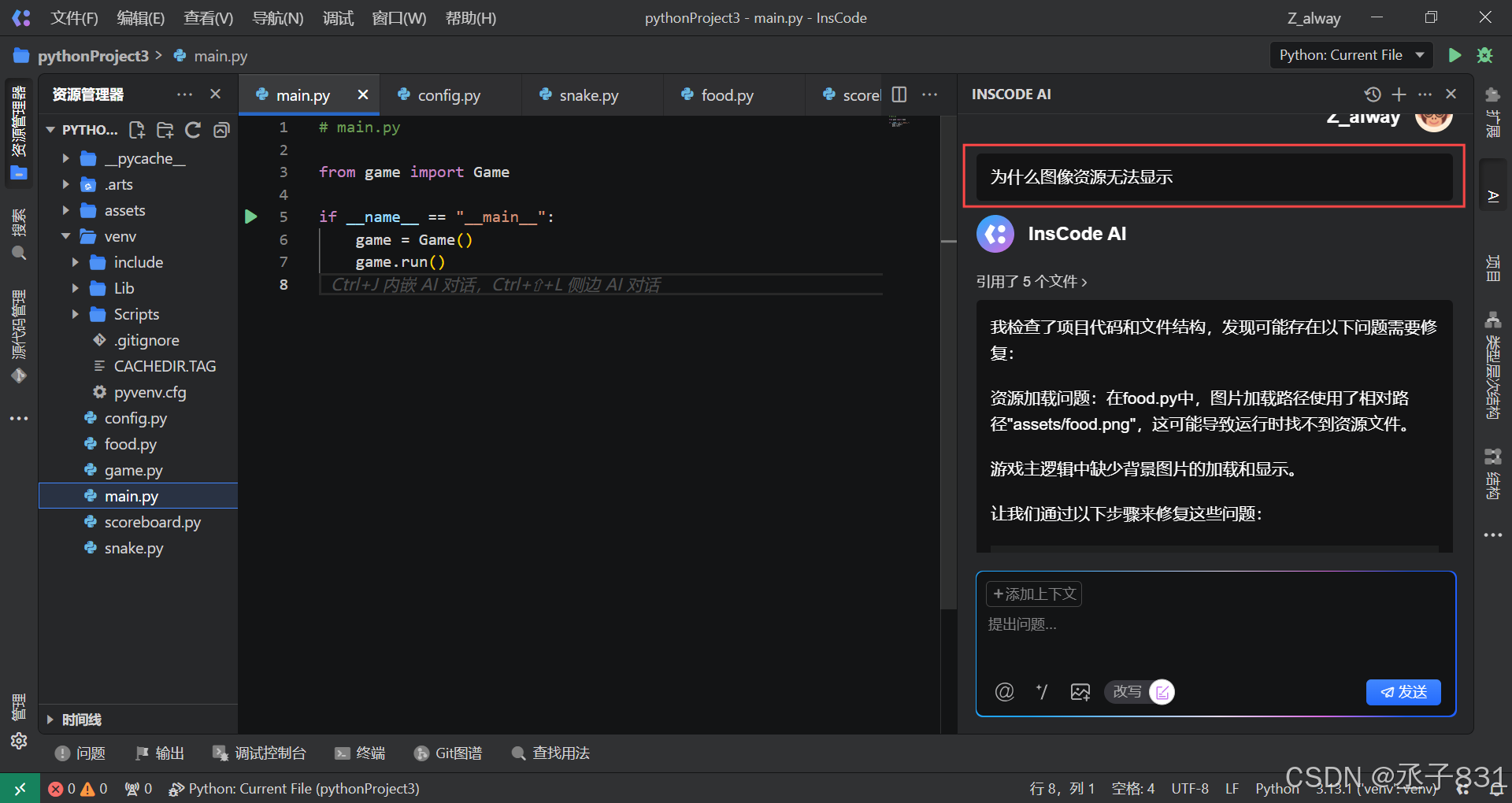Start a new AI chat with plus icon

(x=1399, y=94)
